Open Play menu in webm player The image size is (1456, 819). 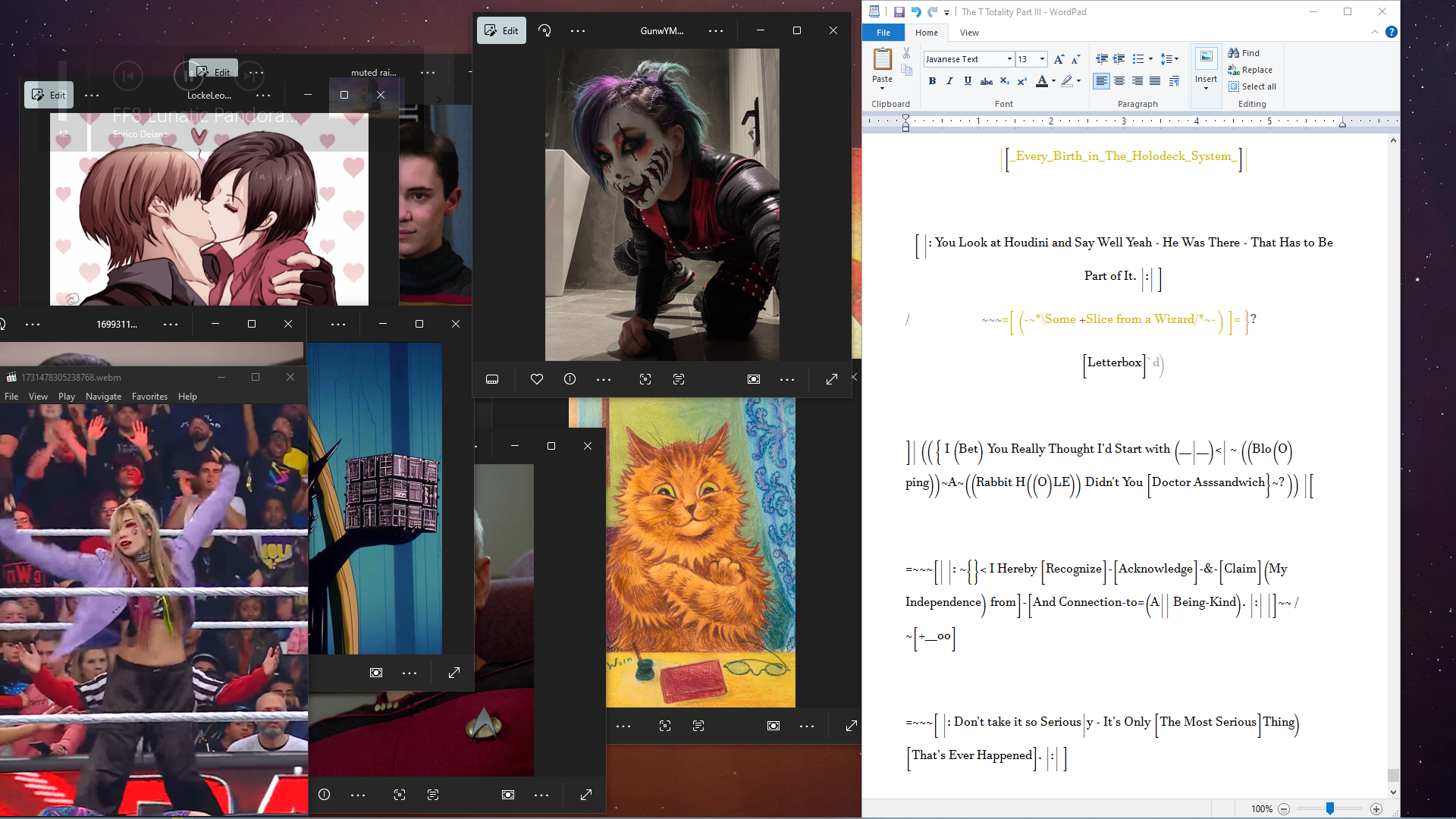click(x=67, y=397)
